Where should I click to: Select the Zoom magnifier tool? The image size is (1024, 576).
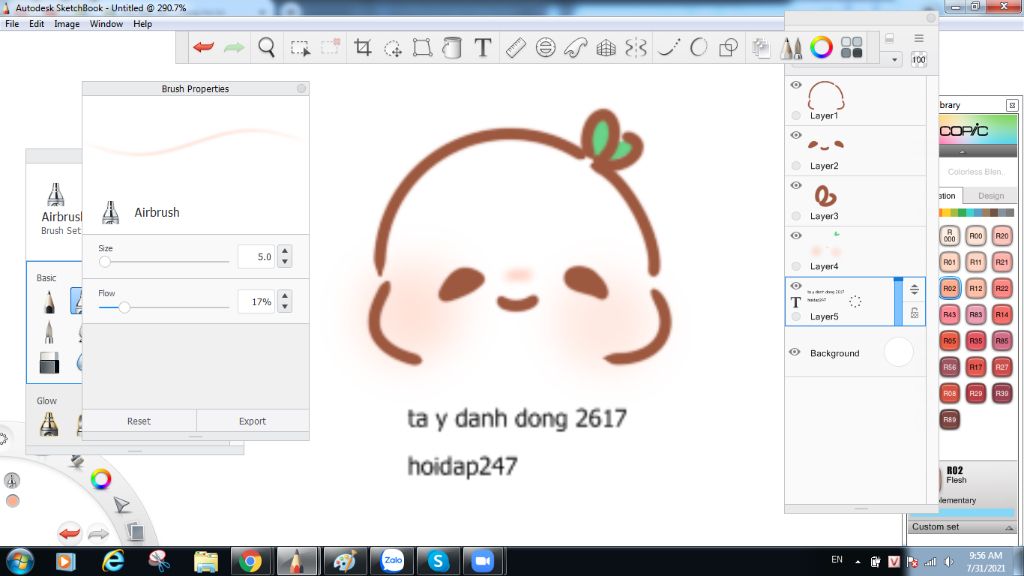[x=266, y=48]
